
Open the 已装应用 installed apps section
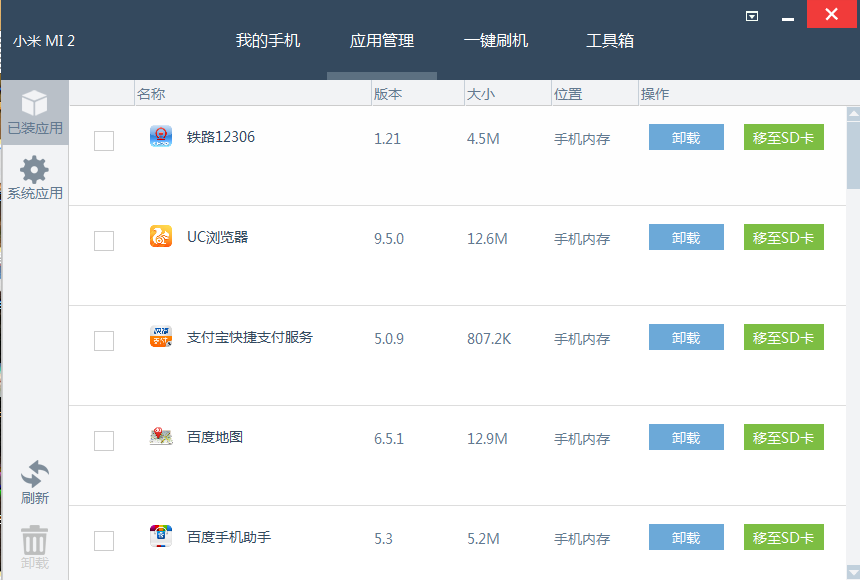click(35, 112)
